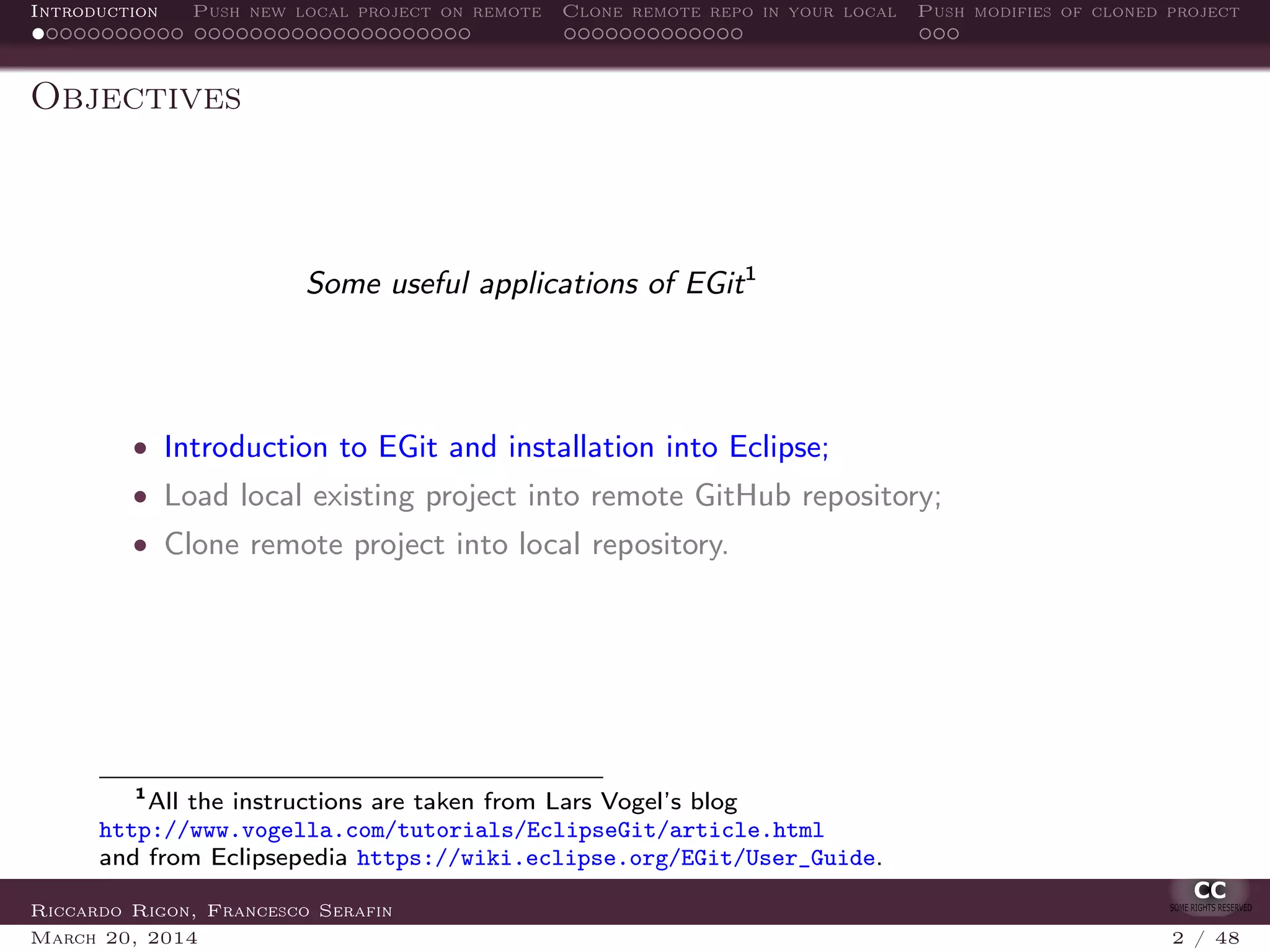Click the footnote superscript 1 after EGit
The width and height of the screenshot is (1270, 952).
pos(750,273)
